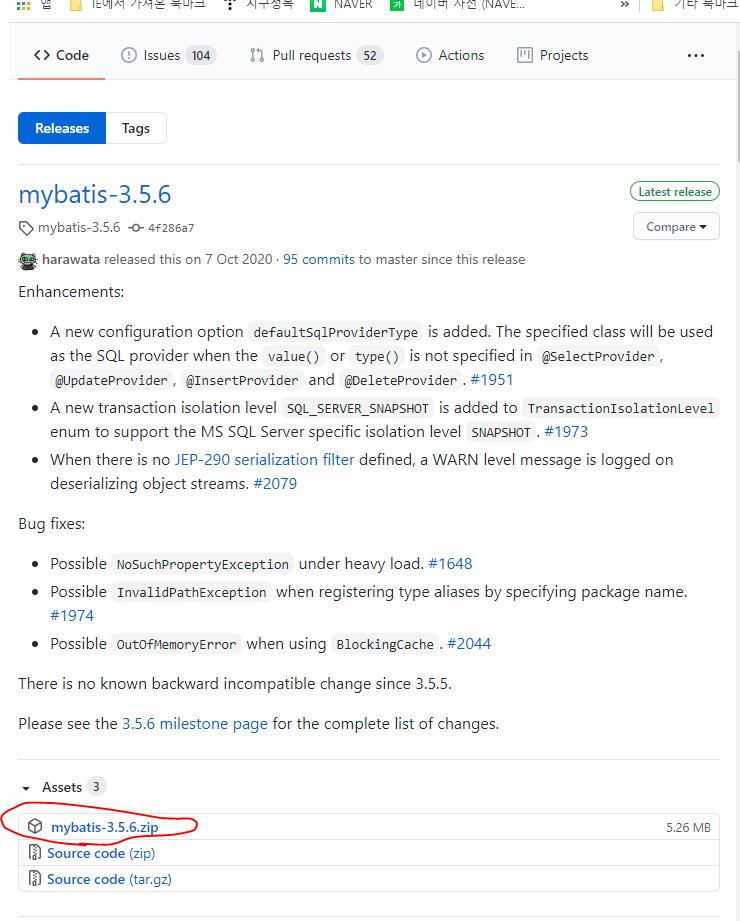
Task: Open issue #1951
Action: click(x=492, y=380)
